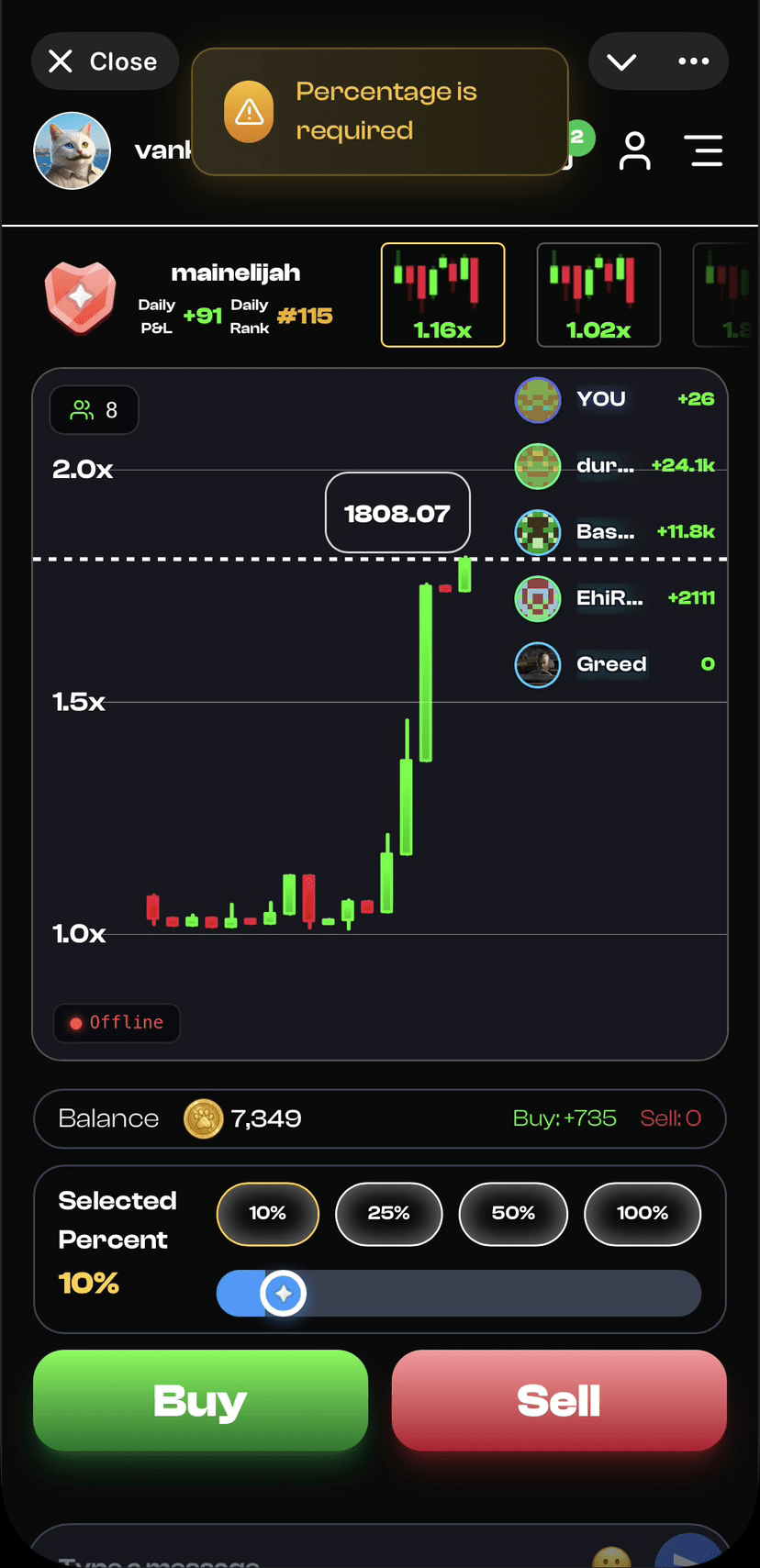
Task: Click the cat profile avatar
Action: click(73, 150)
